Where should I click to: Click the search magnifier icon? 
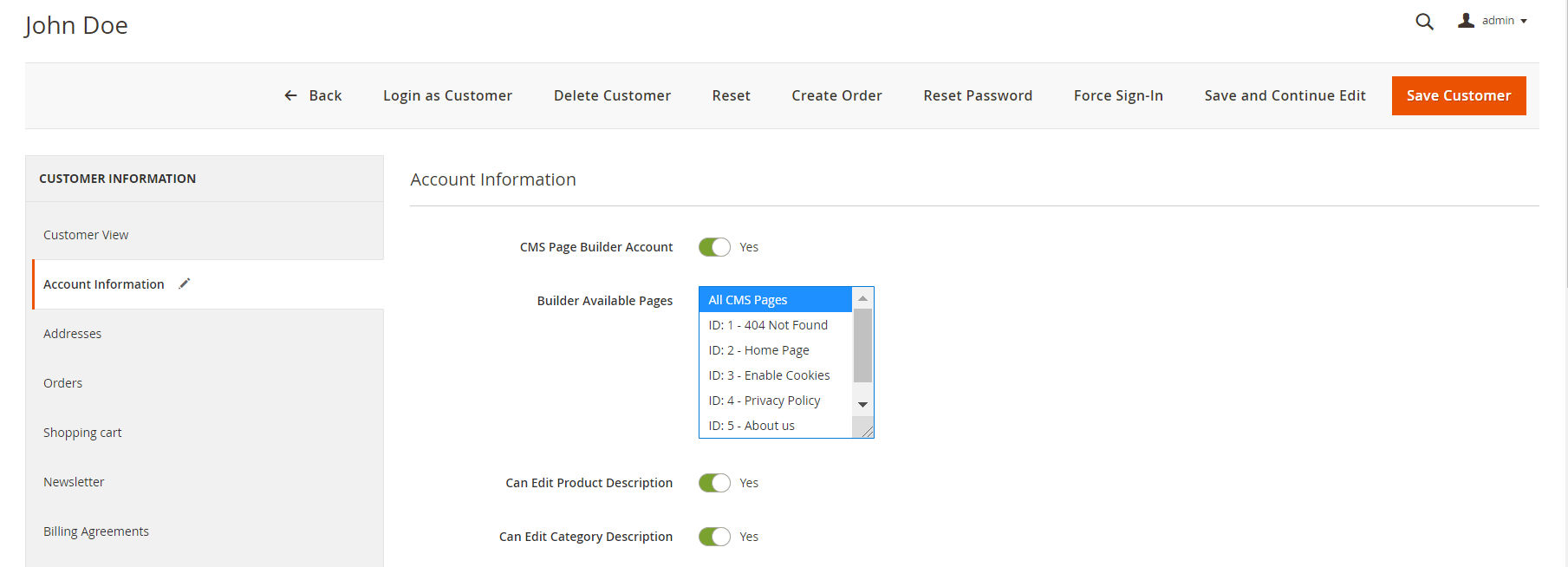pyautogui.click(x=1424, y=22)
